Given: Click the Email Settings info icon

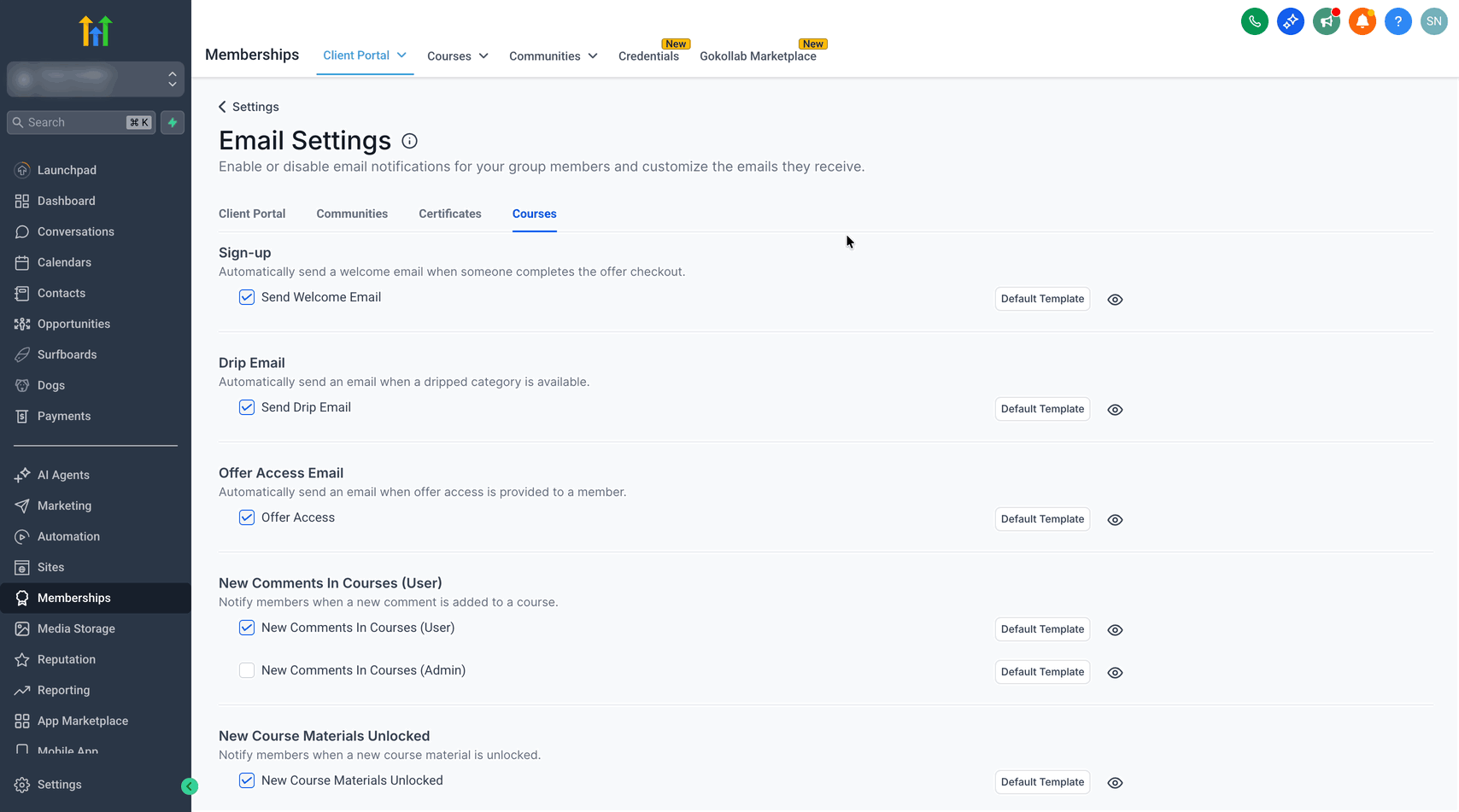Looking at the screenshot, I should tap(409, 141).
